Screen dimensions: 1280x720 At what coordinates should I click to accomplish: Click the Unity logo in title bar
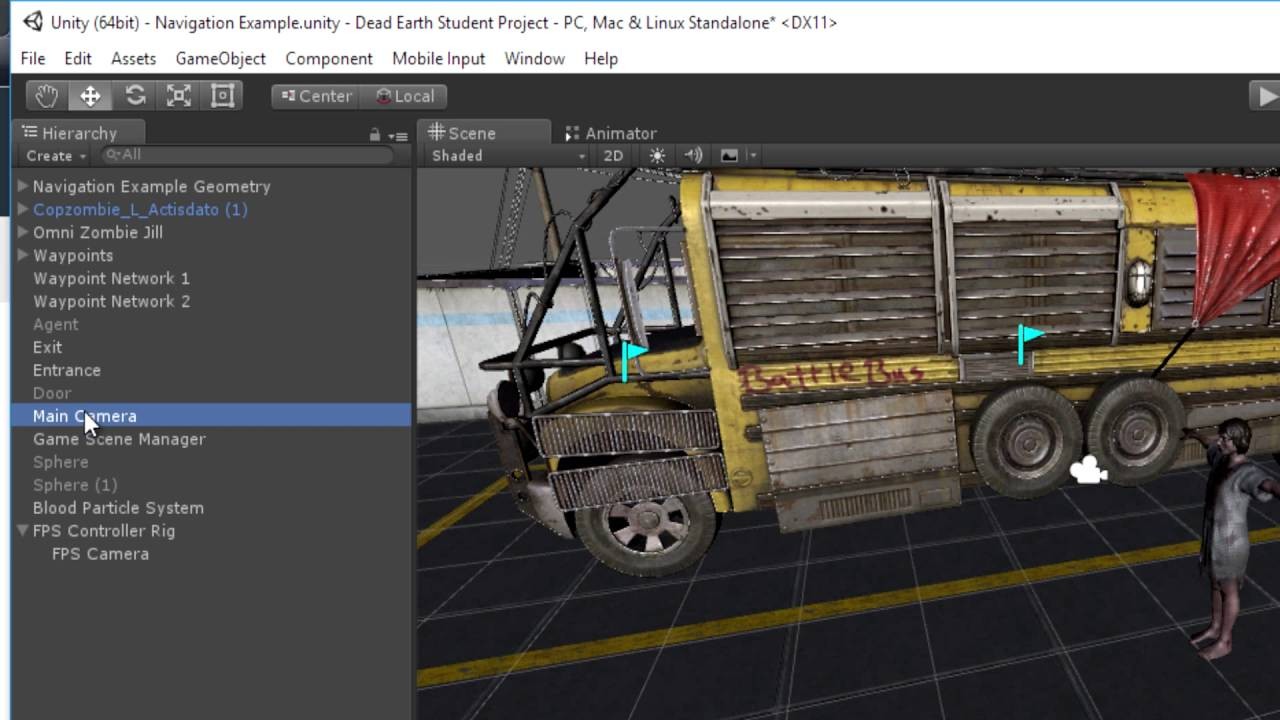tap(33, 22)
